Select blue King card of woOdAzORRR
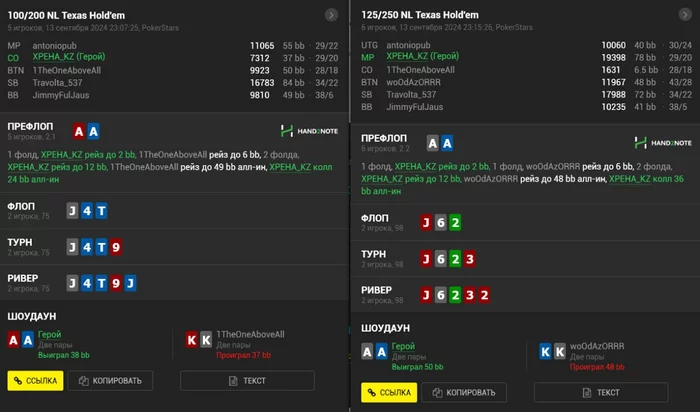Image resolution: width=700 pixels, height=412 pixels. click(x=545, y=351)
